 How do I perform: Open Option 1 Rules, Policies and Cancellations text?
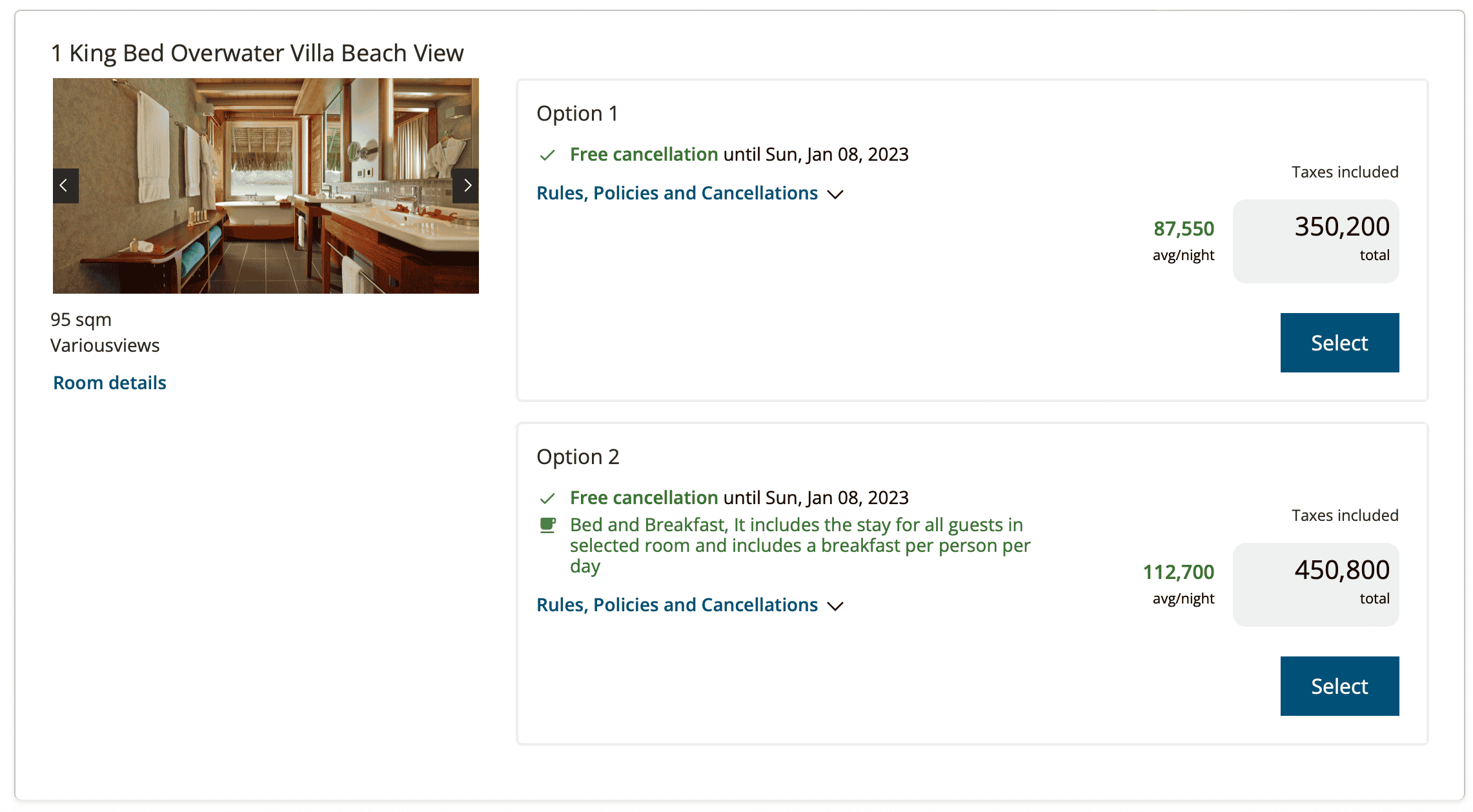pos(677,193)
